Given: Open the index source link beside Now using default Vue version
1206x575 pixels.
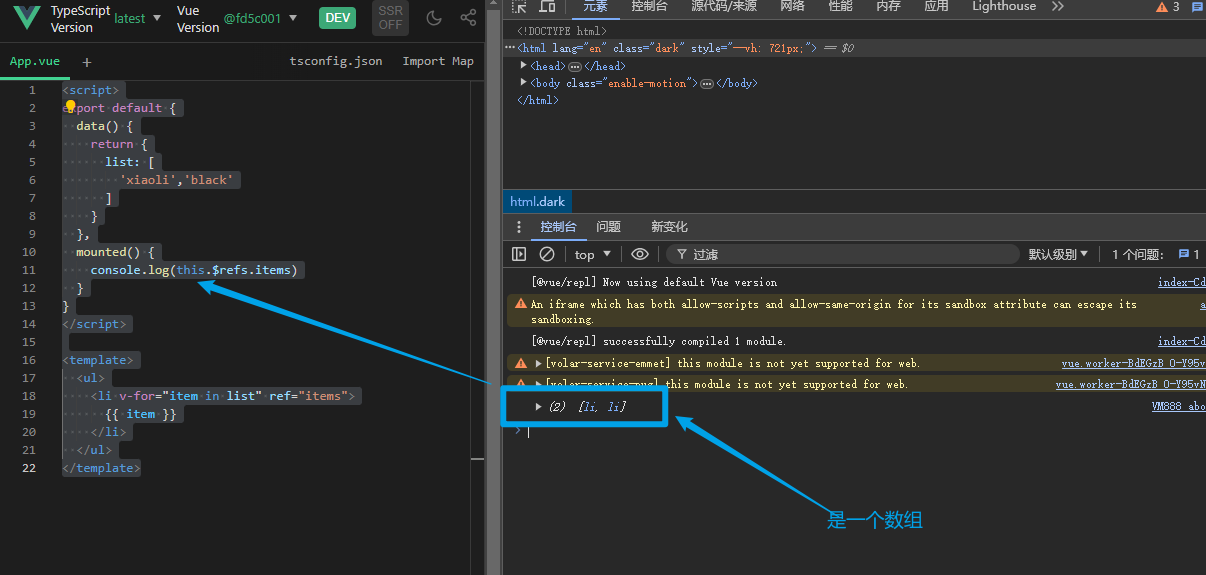Looking at the screenshot, I should tap(1181, 283).
